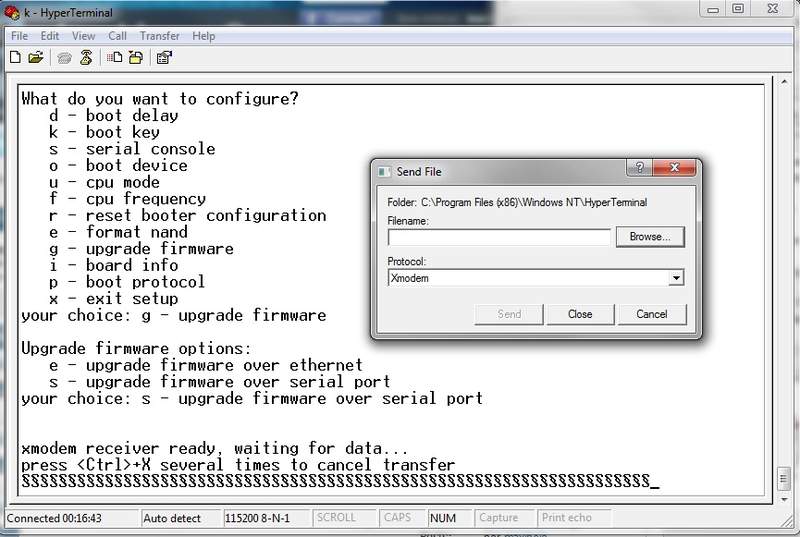Click the Send file toolbar icon
This screenshot has height=537, width=800.
(x=114, y=57)
